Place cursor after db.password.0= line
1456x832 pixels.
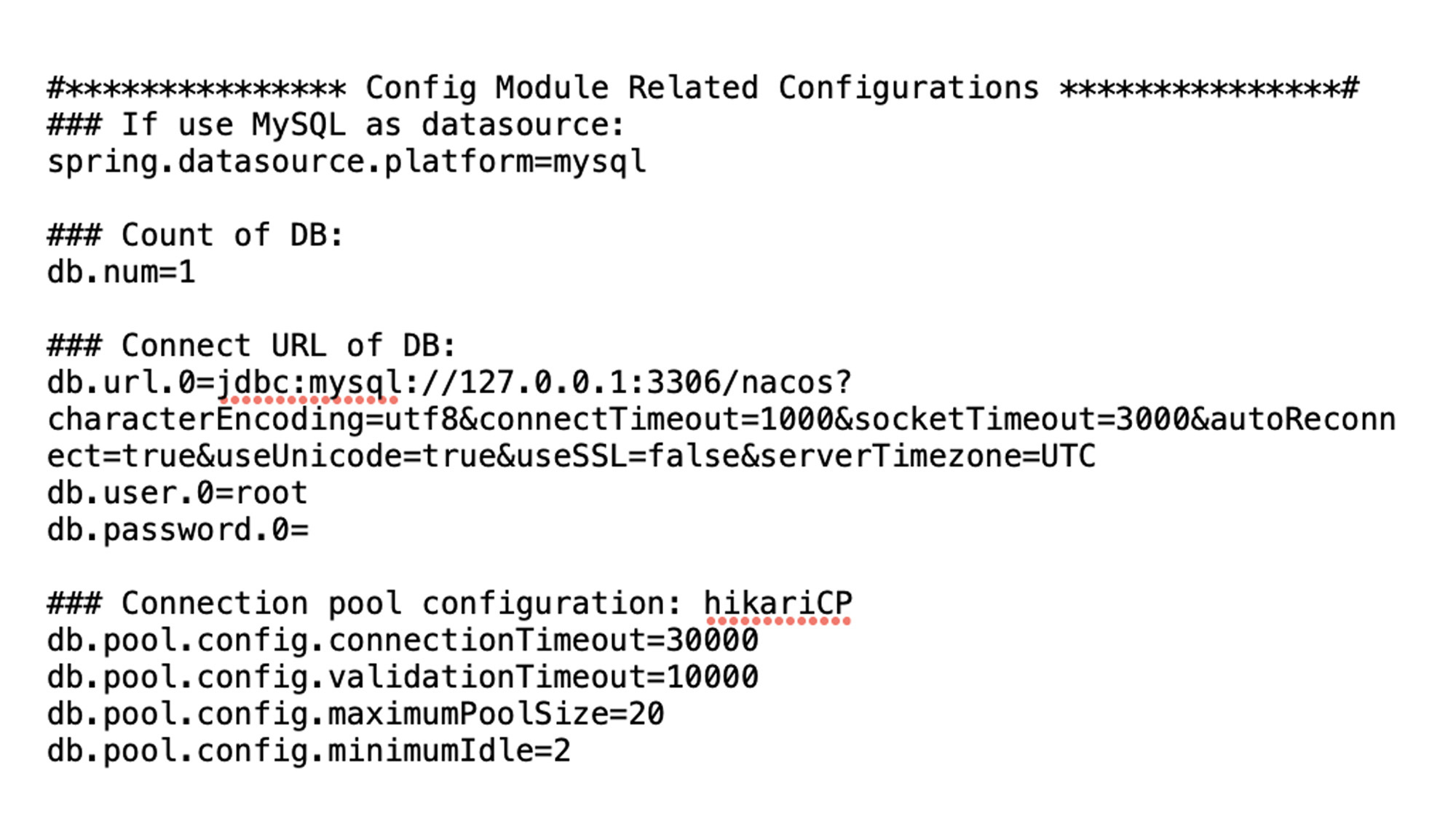tap(310, 530)
